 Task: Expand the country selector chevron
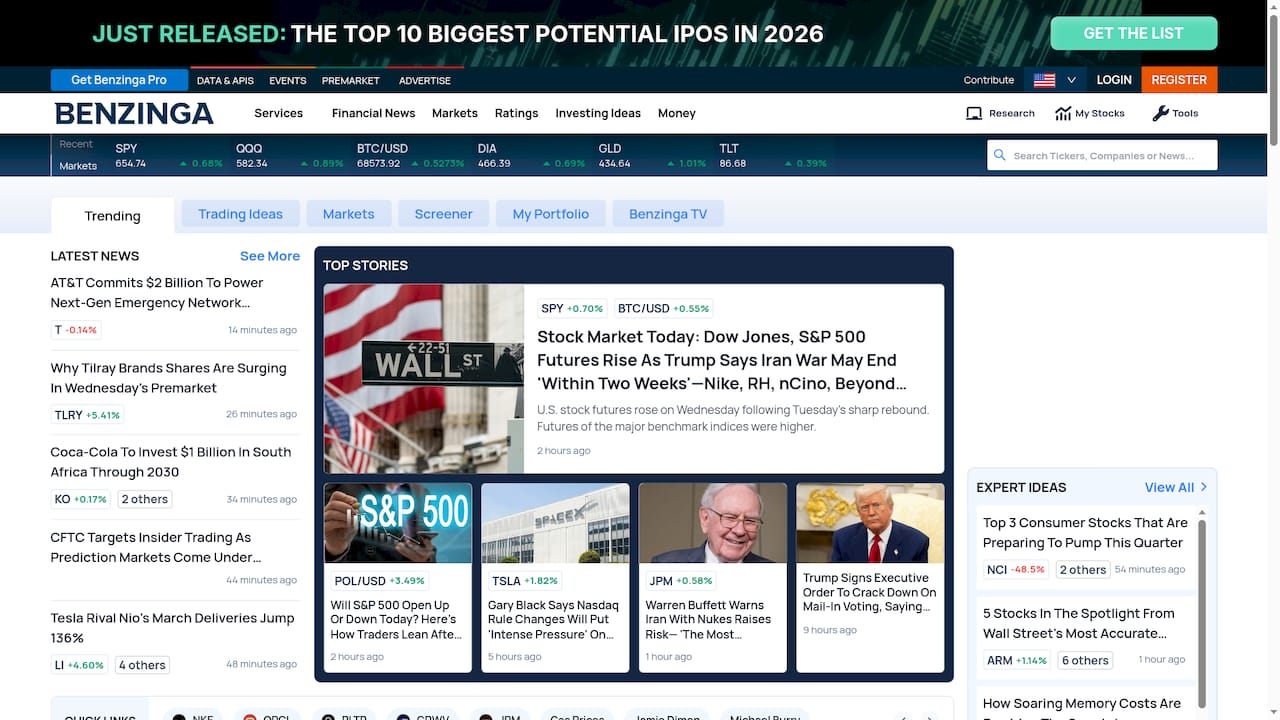(1071, 80)
